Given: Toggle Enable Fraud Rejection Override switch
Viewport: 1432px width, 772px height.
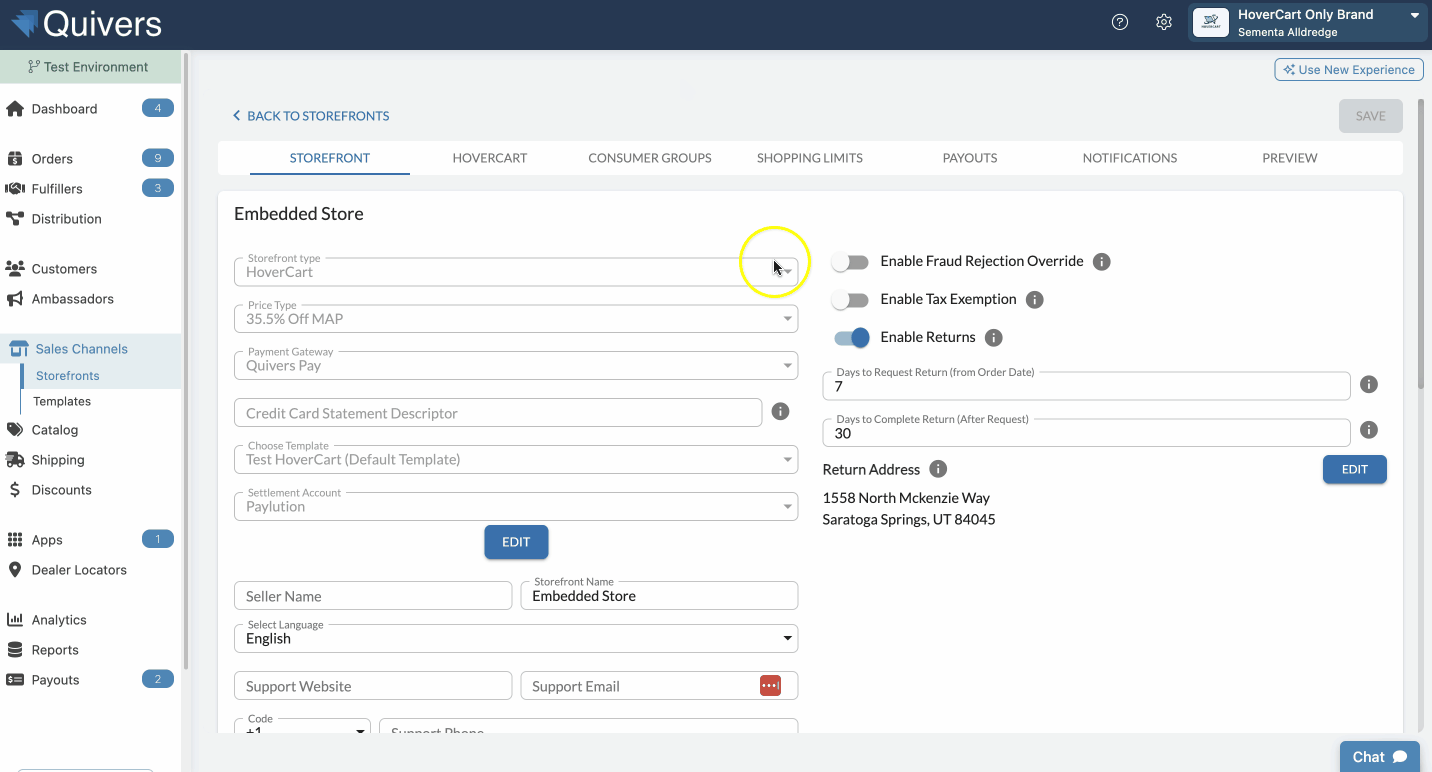Looking at the screenshot, I should click(x=851, y=261).
